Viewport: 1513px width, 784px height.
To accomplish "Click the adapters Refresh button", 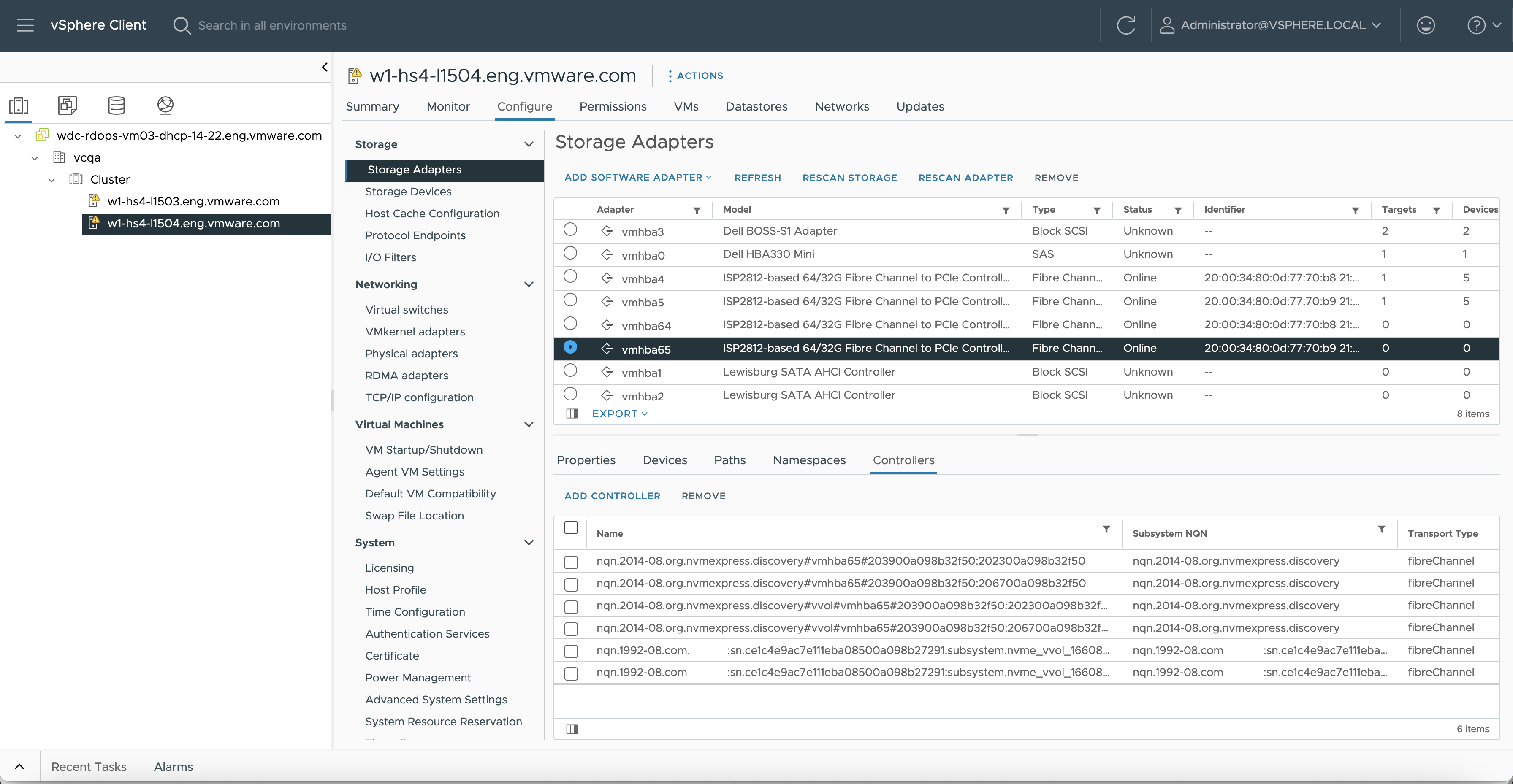I will tap(758, 178).
